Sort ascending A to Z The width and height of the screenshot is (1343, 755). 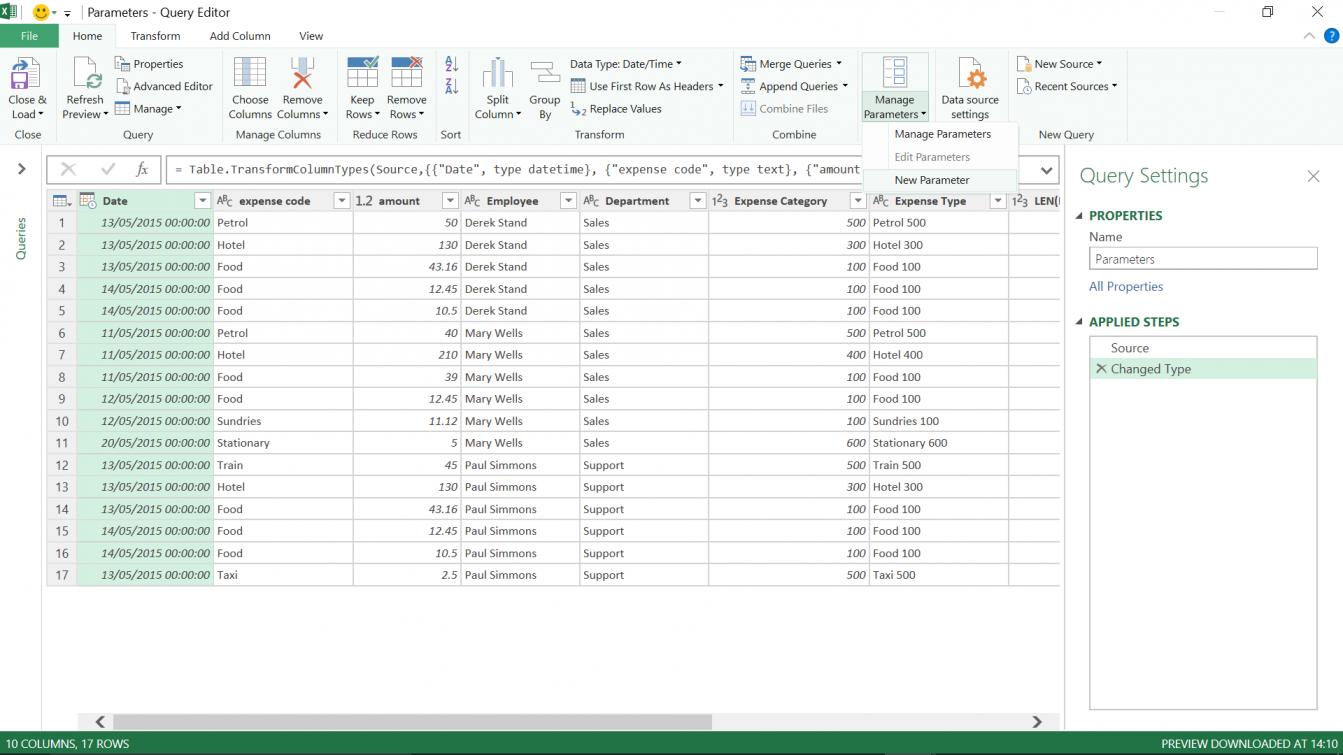(x=451, y=65)
